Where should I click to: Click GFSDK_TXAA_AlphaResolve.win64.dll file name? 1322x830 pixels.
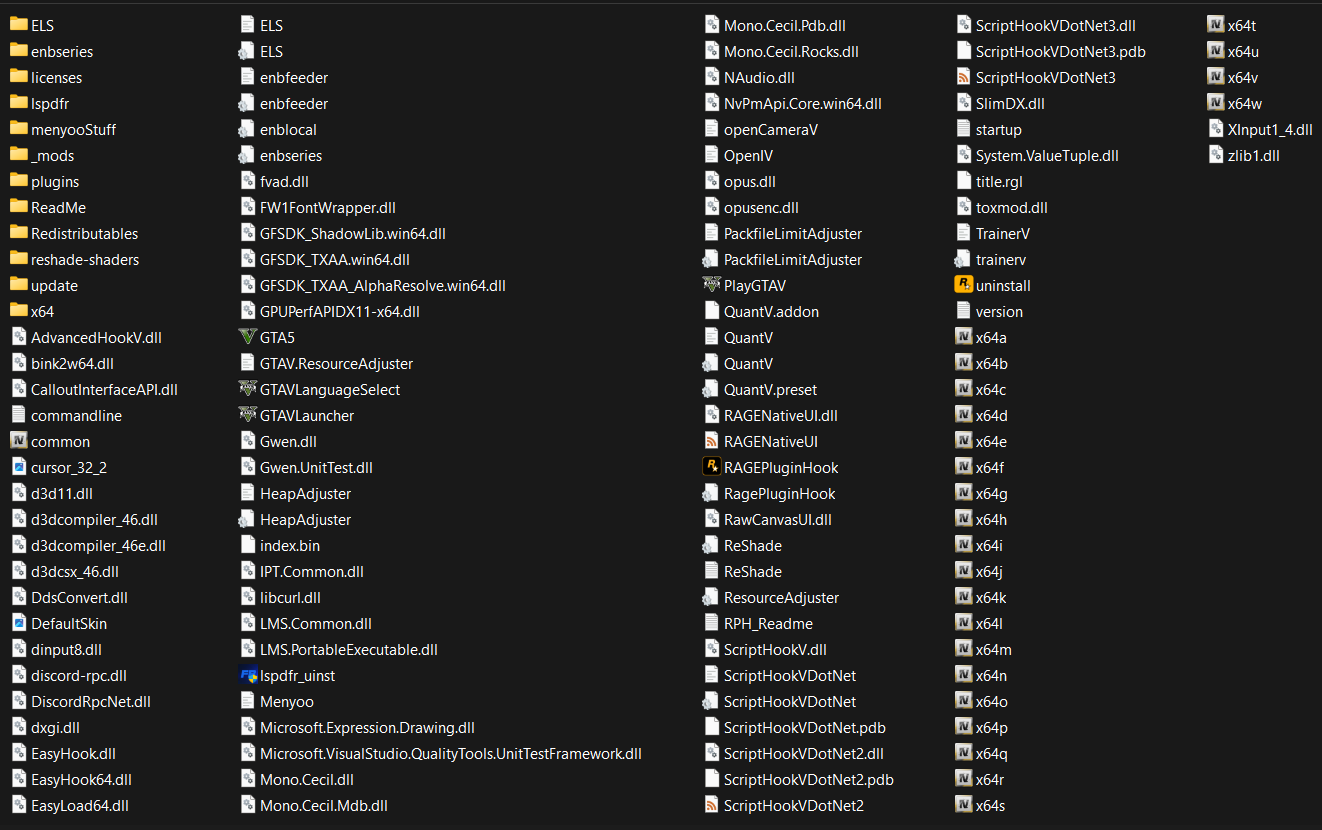383,285
